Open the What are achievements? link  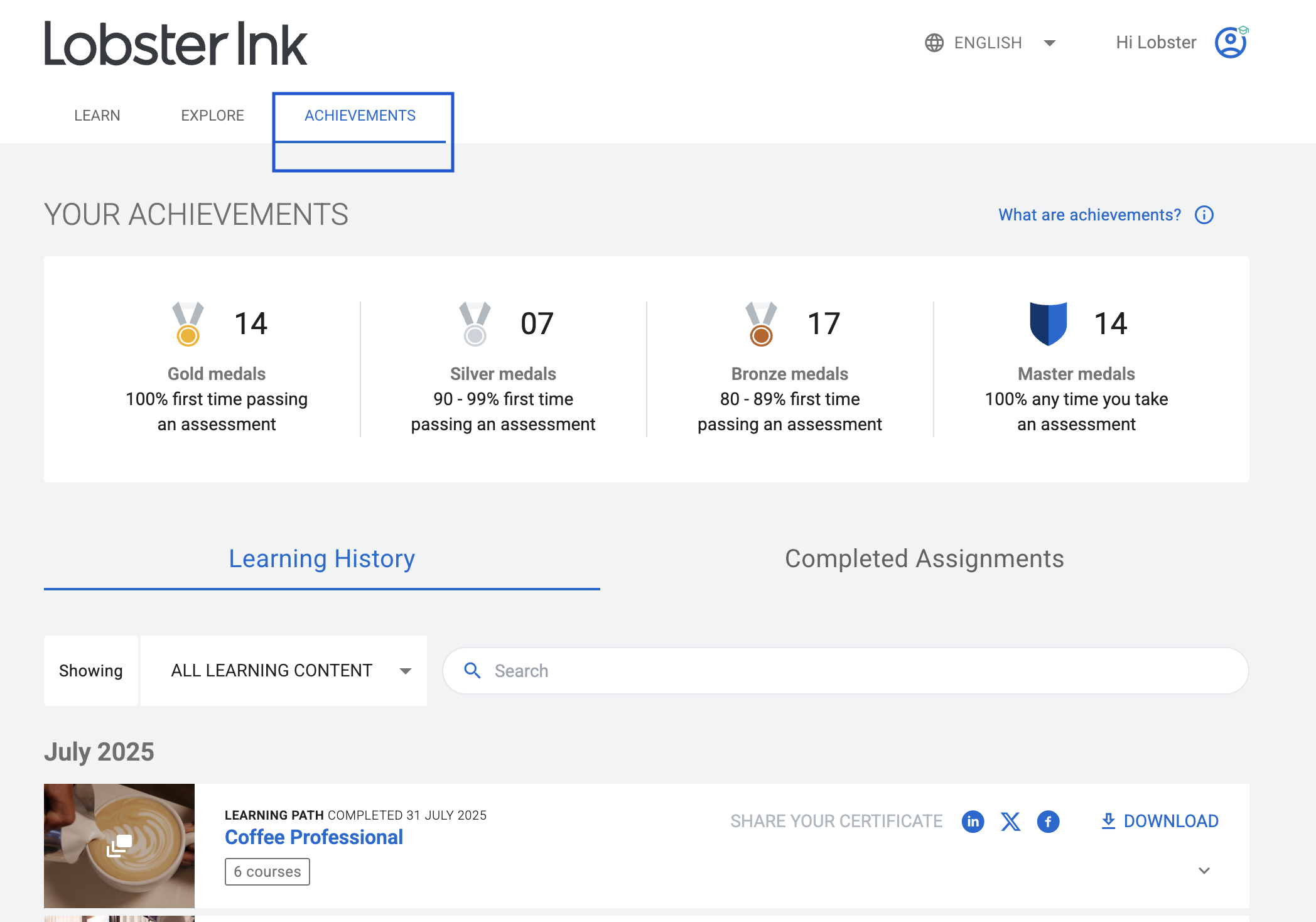click(1090, 215)
